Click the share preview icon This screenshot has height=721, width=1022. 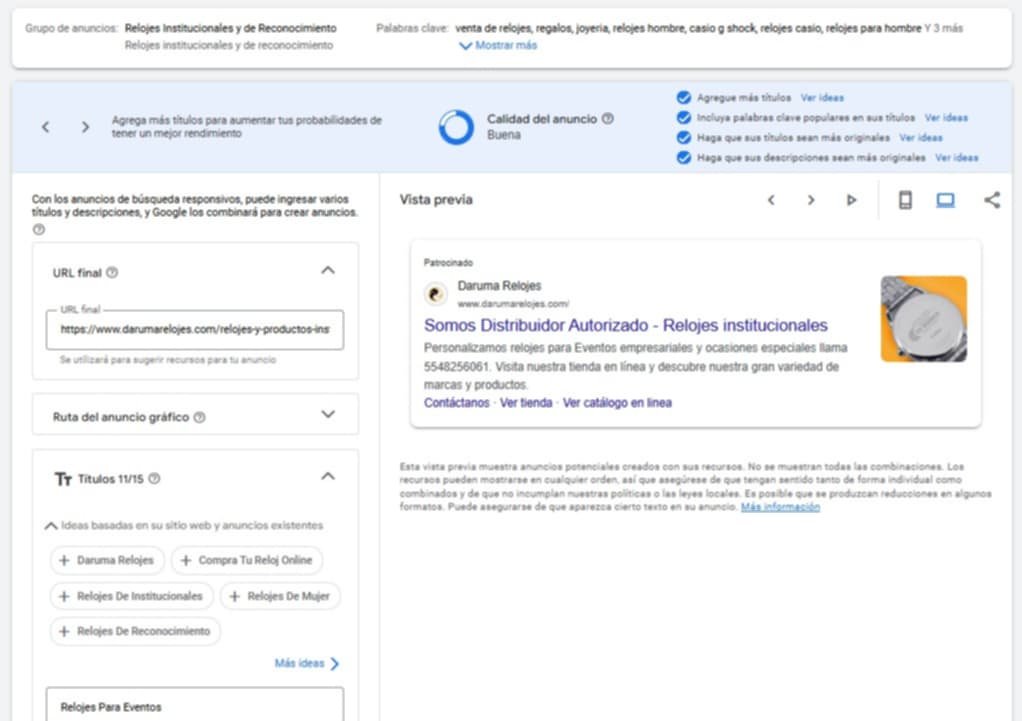pyautogui.click(x=991, y=200)
